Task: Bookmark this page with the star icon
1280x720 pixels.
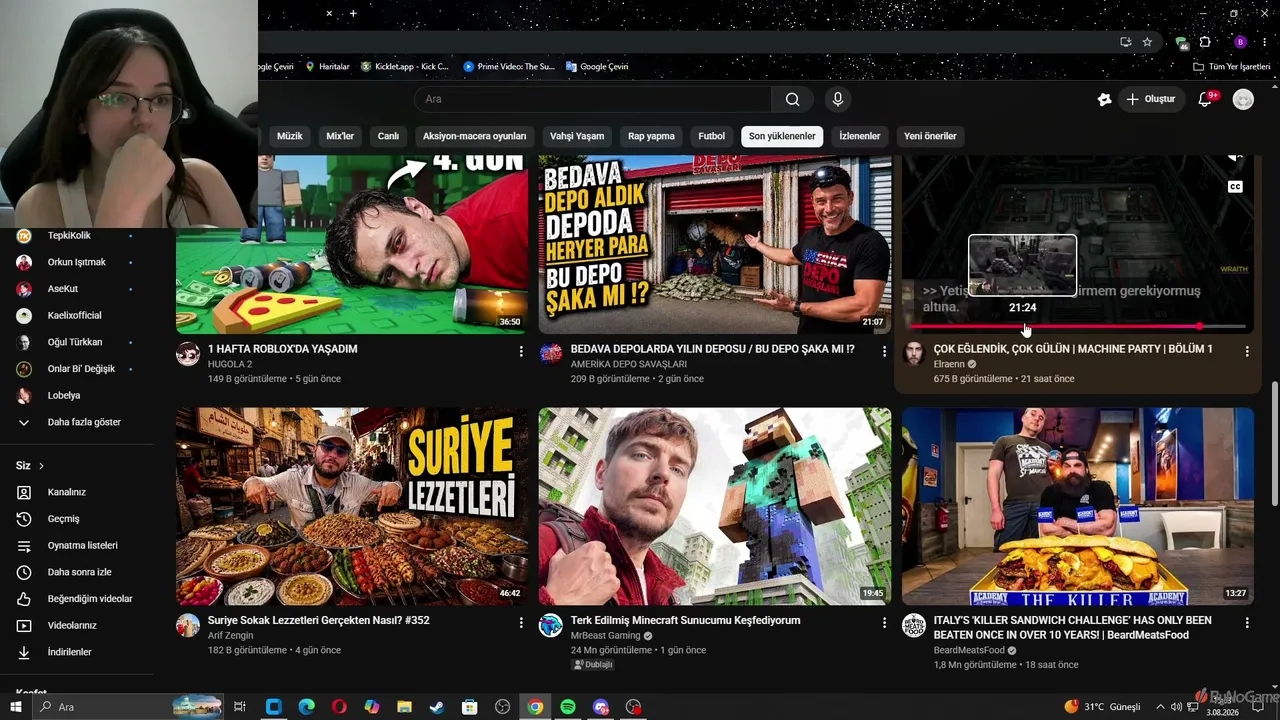Action: point(1147,42)
